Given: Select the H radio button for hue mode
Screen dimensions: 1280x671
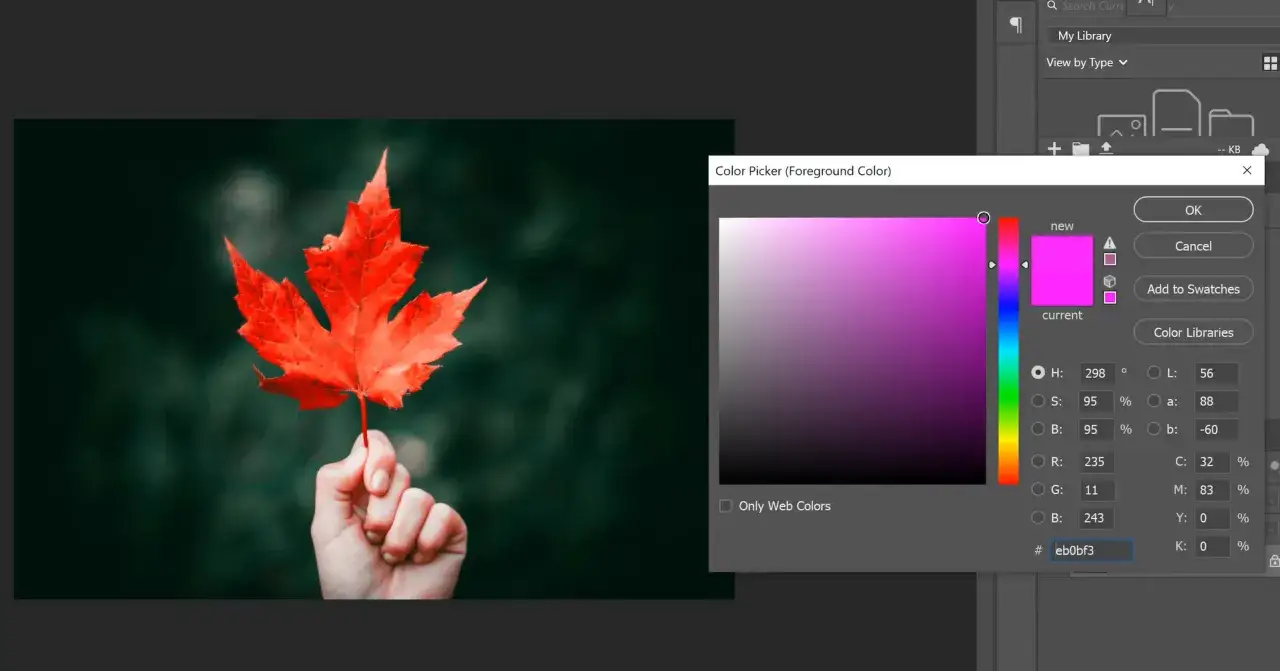Looking at the screenshot, I should point(1038,372).
